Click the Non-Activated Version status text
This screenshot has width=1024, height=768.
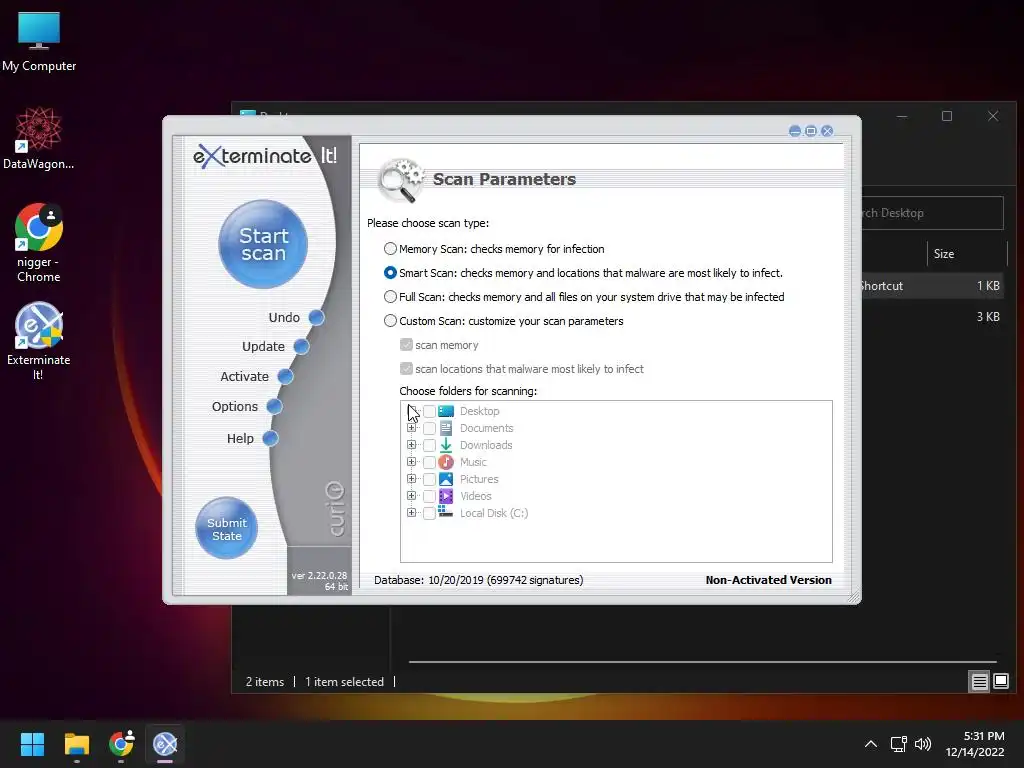click(769, 580)
